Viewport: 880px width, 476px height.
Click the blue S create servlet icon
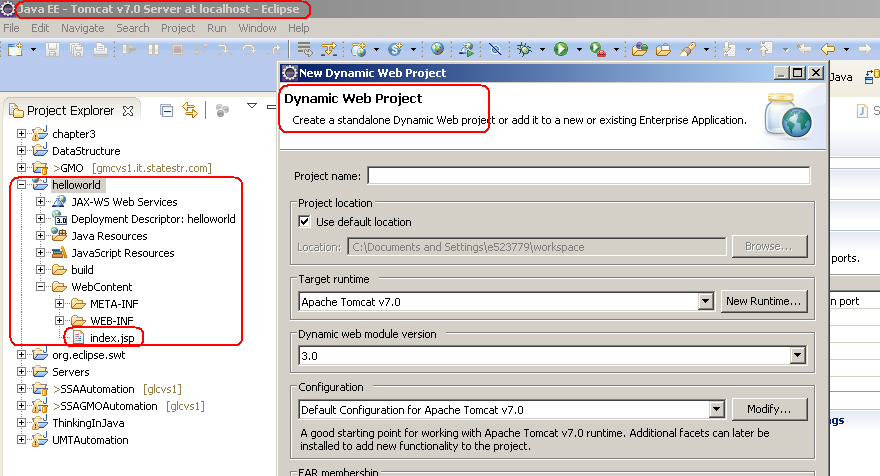click(x=395, y=49)
